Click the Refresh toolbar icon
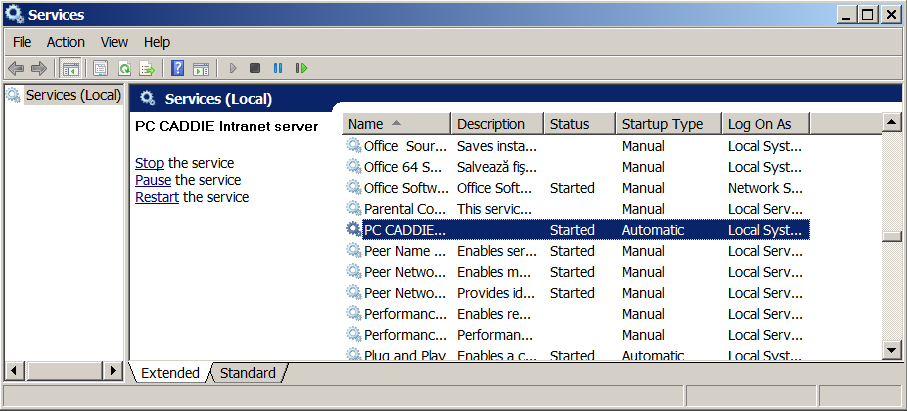Screen dimensions: 907x411 [x=124, y=68]
